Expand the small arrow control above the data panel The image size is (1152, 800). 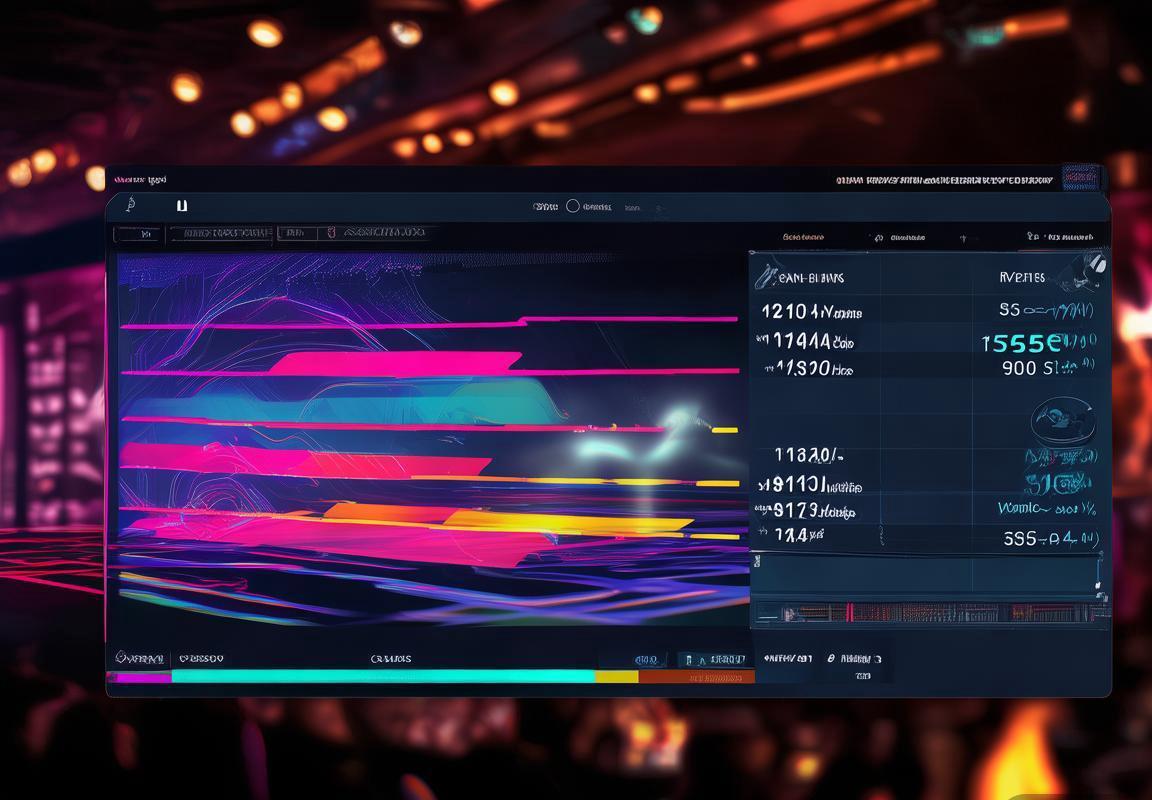tap(963, 238)
